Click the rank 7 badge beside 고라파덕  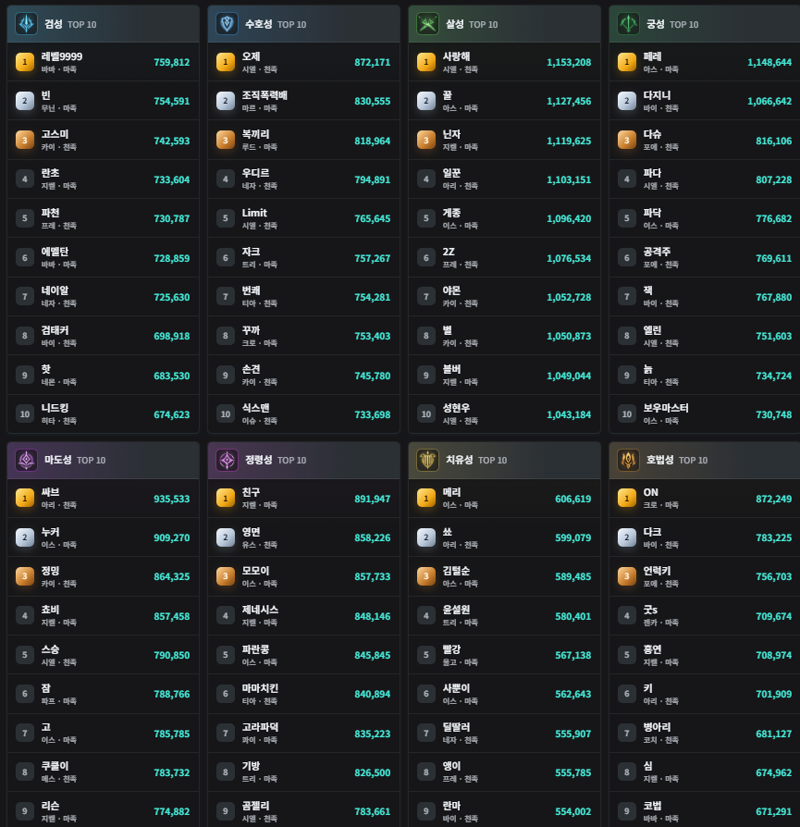pos(225,734)
